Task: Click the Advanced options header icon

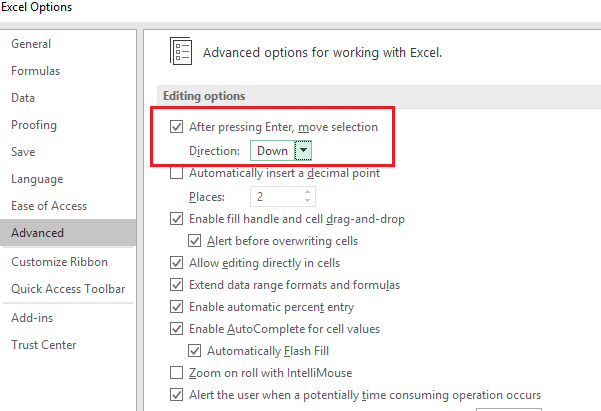Action: (x=181, y=52)
